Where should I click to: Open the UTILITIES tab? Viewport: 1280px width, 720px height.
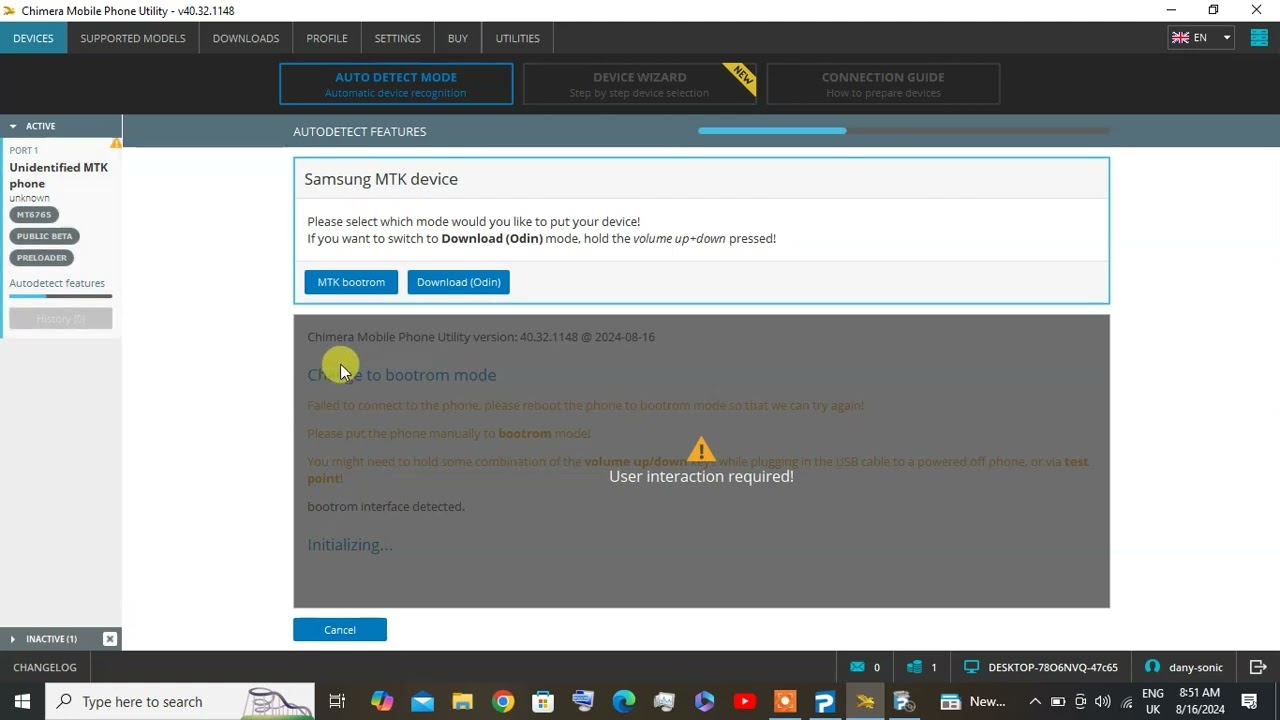pos(518,38)
